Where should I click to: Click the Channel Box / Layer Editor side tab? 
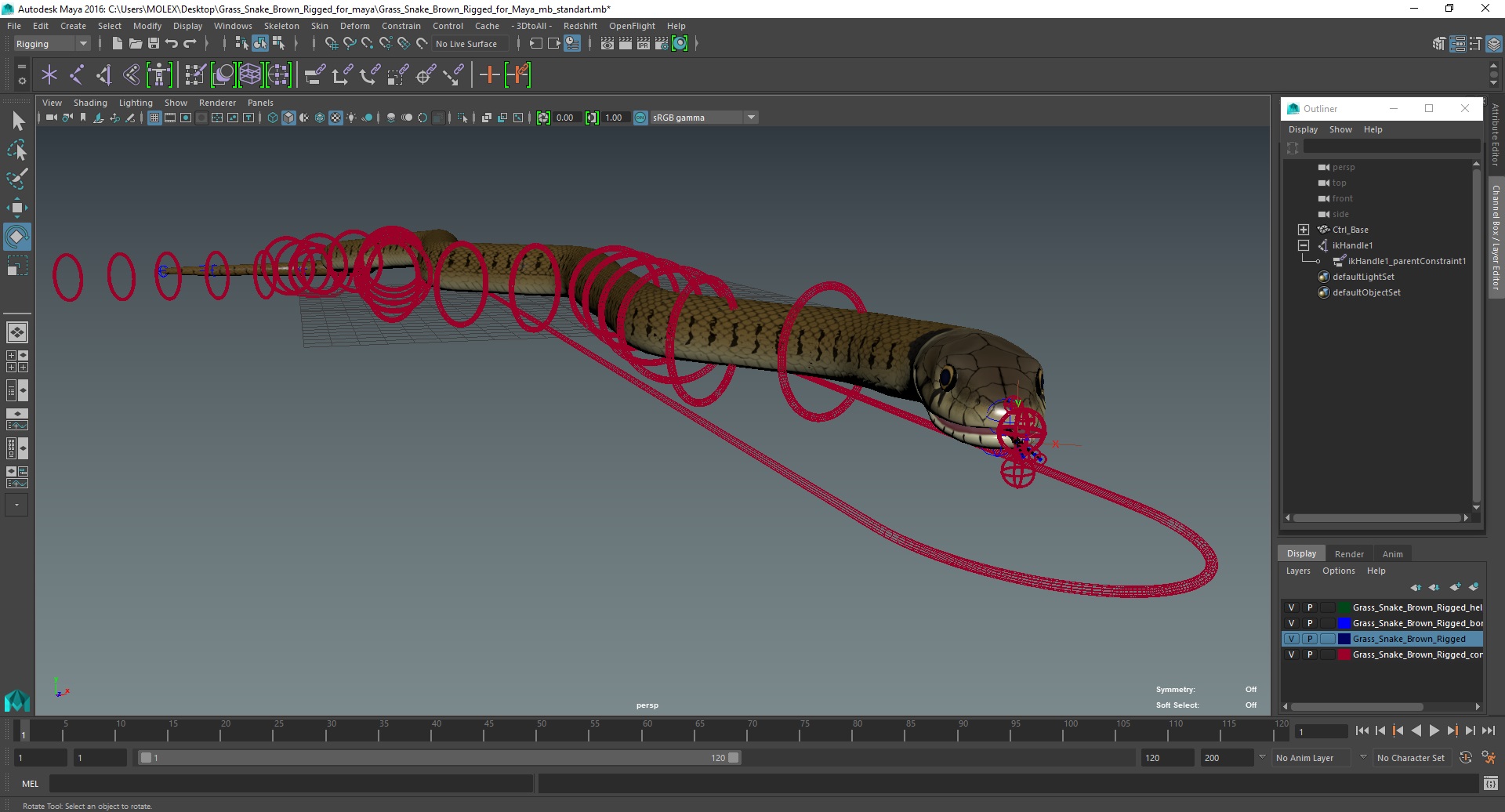coord(1496,237)
